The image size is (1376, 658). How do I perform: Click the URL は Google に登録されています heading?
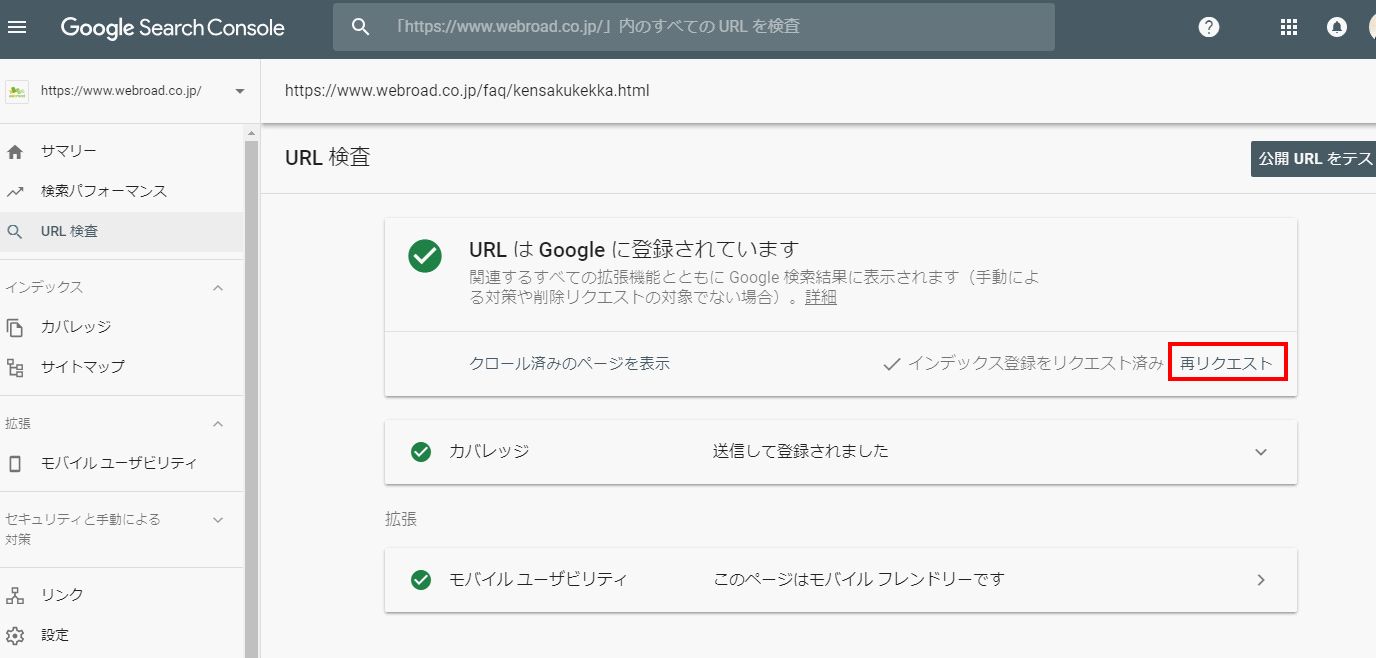tap(634, 249)
